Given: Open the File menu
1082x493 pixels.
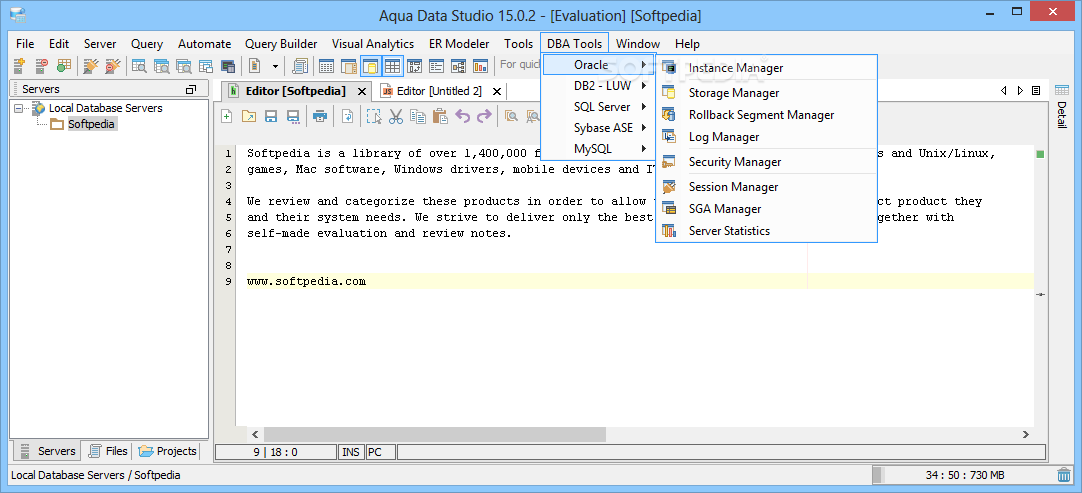Looking at the screenshot, I should coord(25,44).
